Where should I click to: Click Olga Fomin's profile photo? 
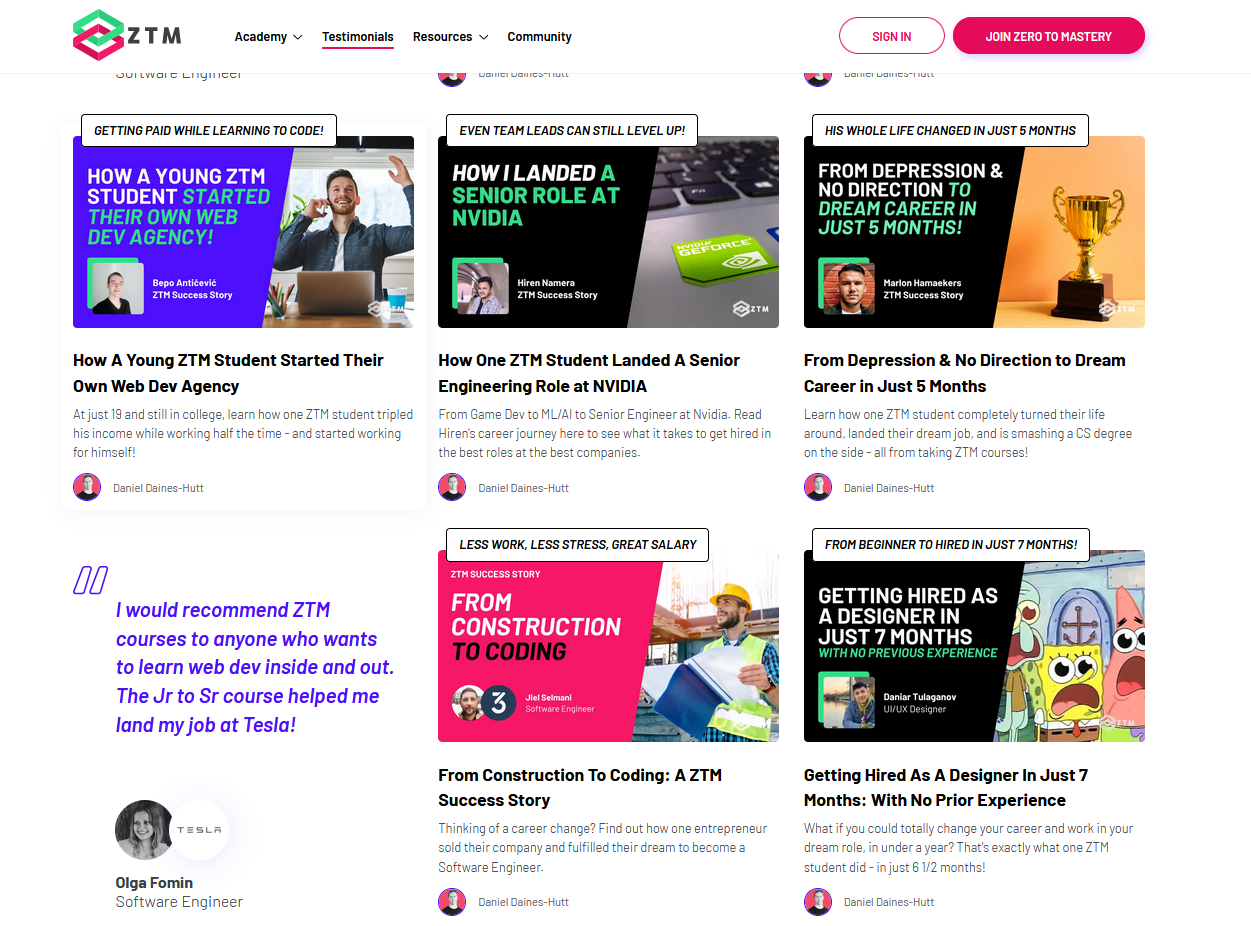[145, 830]
